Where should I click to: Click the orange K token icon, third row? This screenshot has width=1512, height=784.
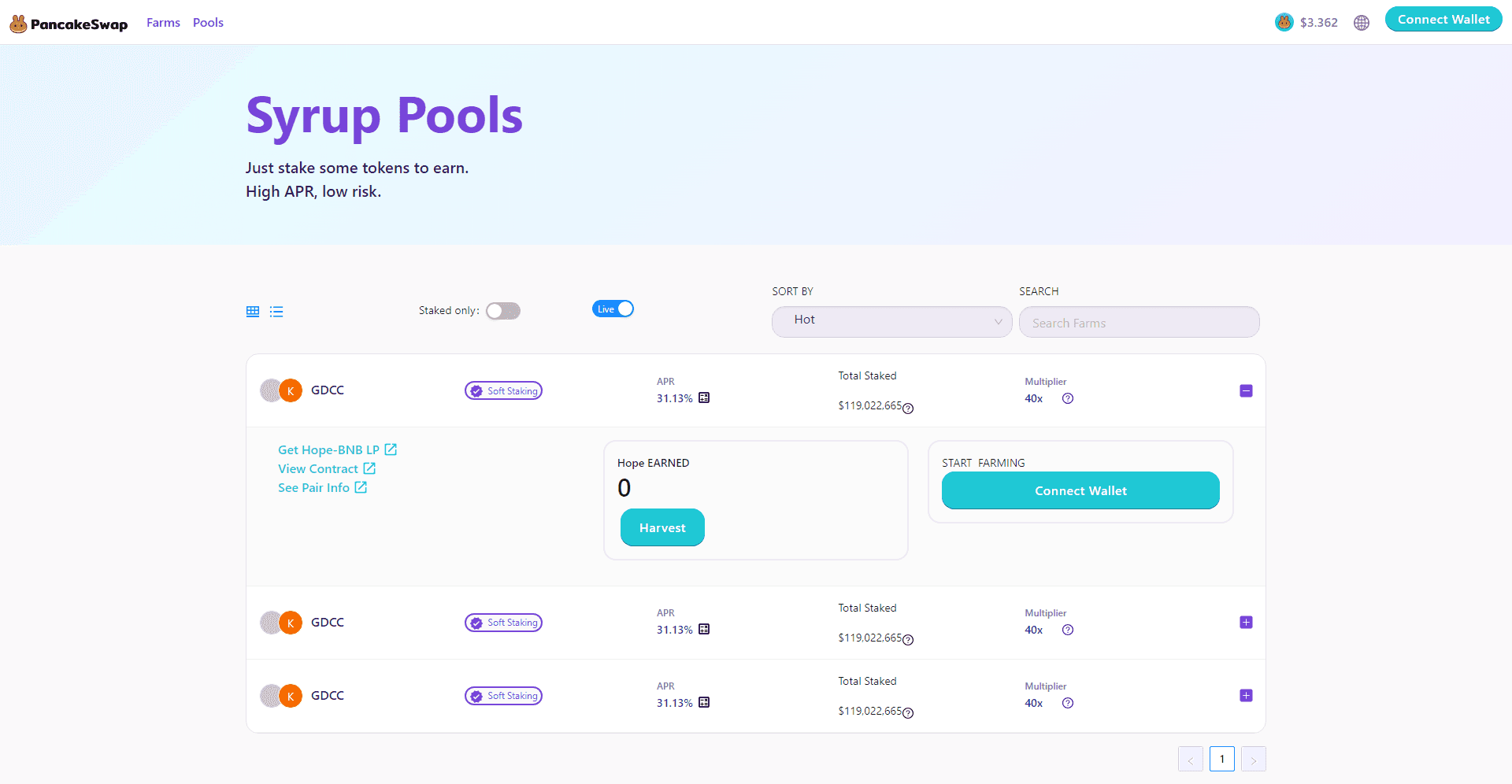(x=291, y=696)
